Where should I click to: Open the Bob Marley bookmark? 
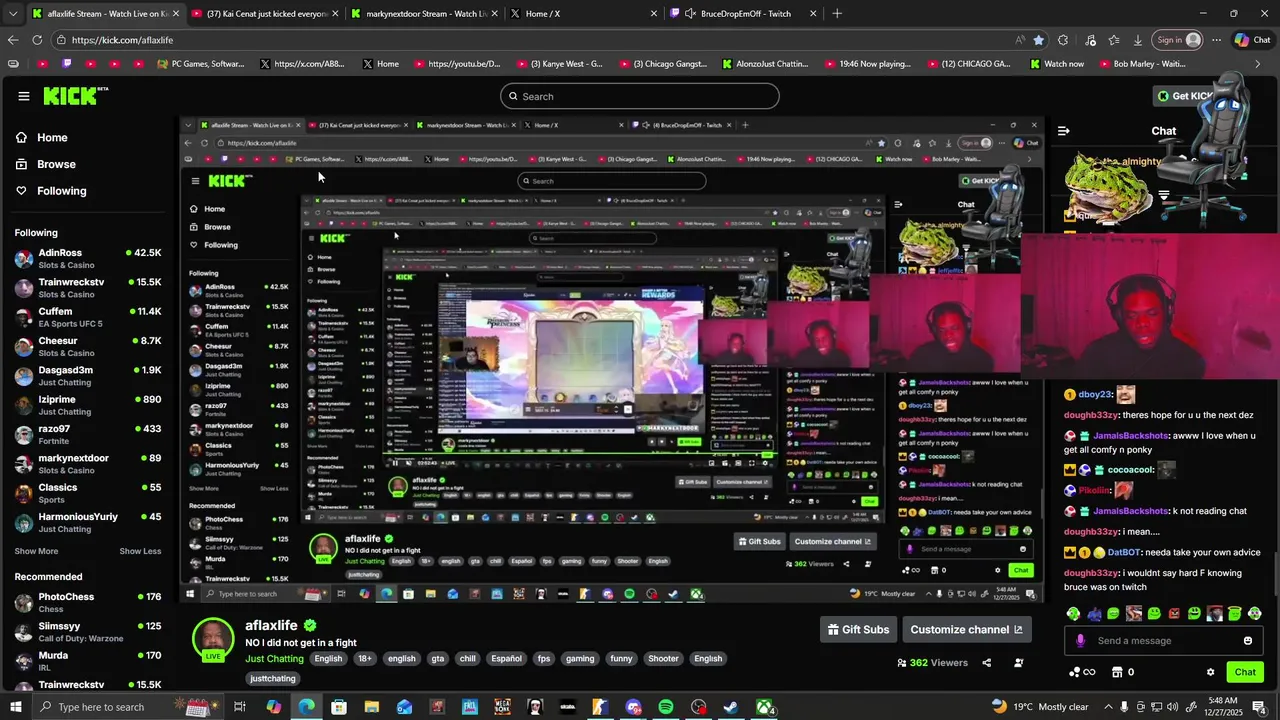1141,64
